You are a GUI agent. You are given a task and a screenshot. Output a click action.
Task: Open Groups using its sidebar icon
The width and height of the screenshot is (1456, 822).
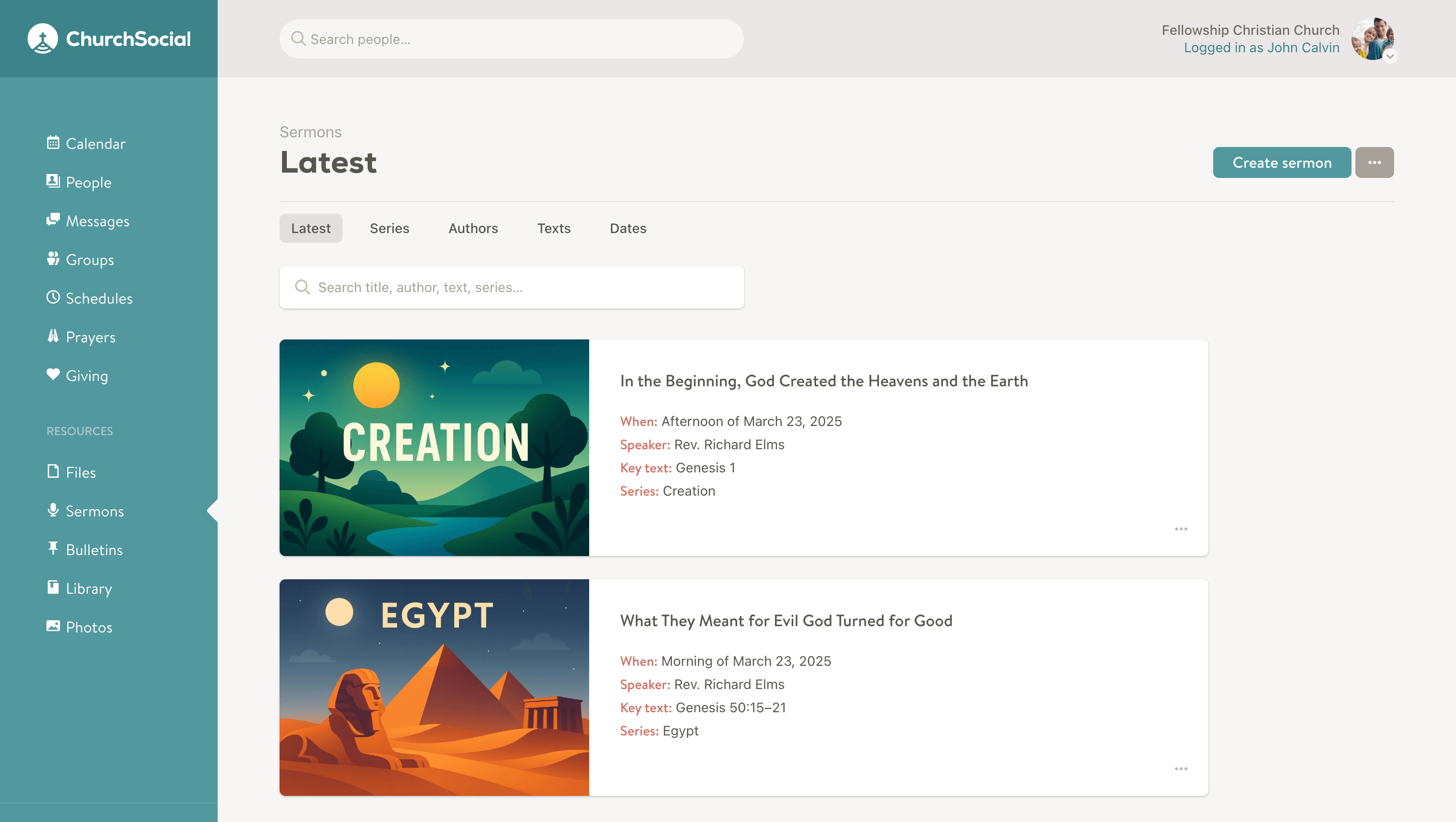coord(53,259)
